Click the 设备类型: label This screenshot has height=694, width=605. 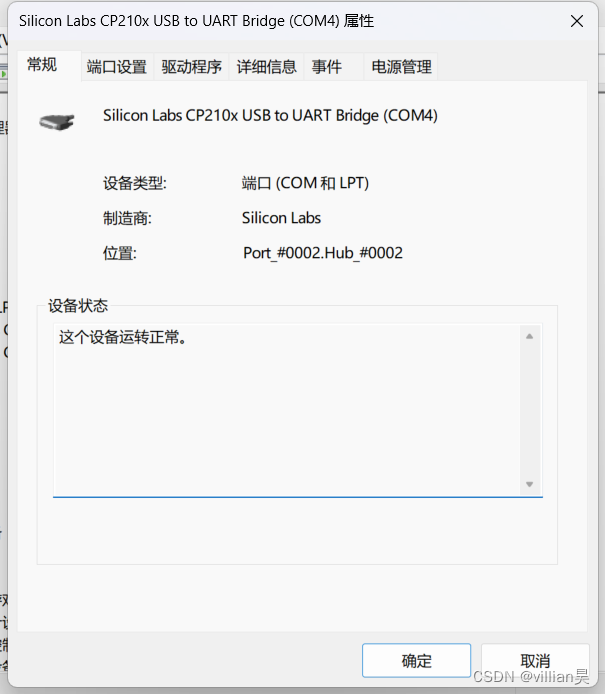tap(135, 183)
